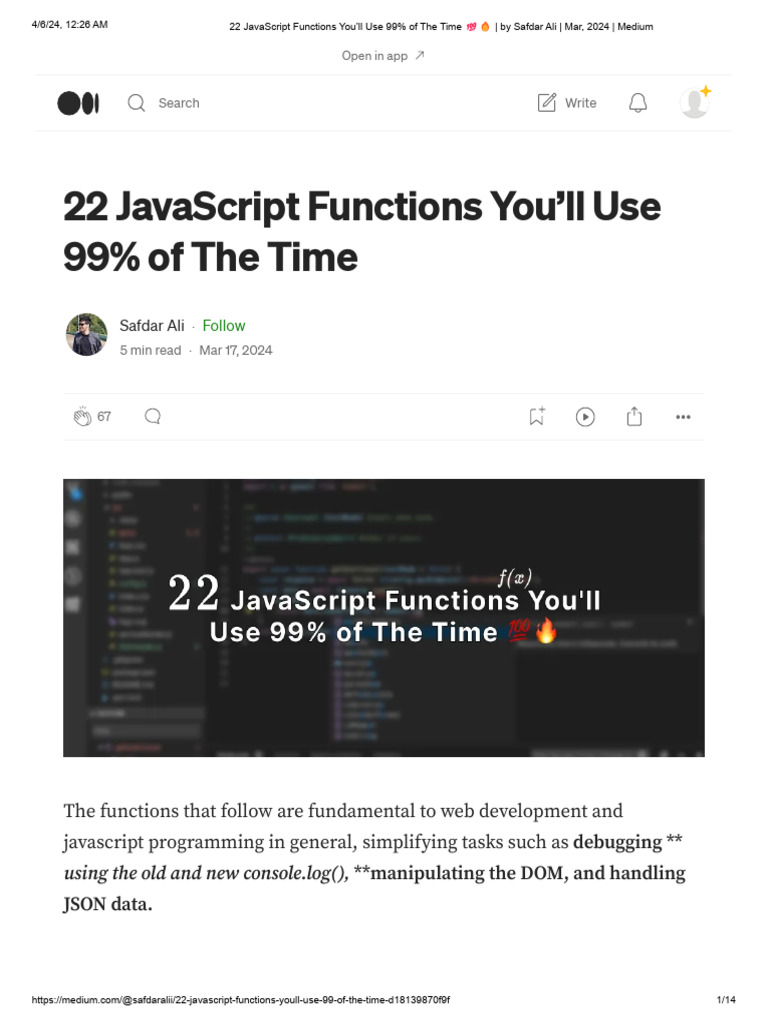
Task: Follow author Safdar Ali
Action: pyautogui.click(x=223, y=326)
